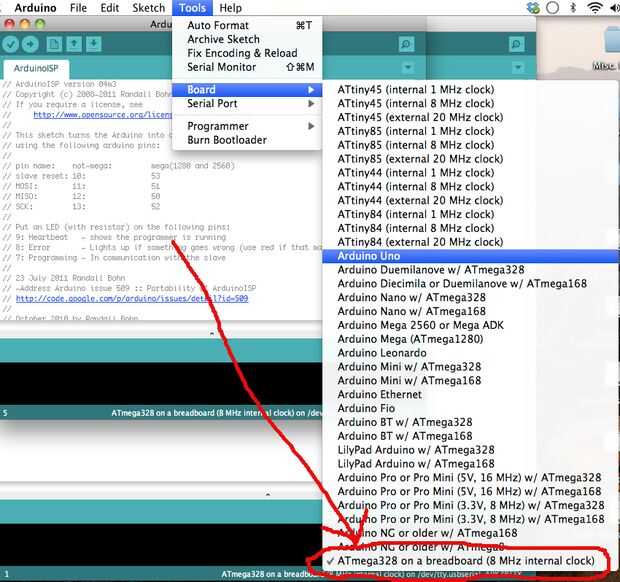Expand the Serial Port submenu
Screen dimensions: 620x582
click(x=247, y=104)
